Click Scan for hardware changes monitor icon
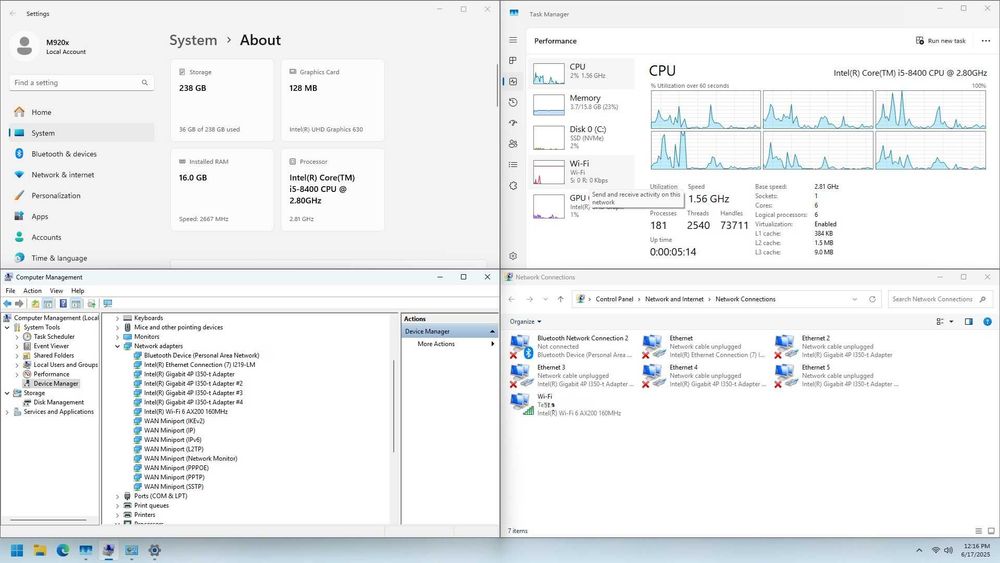Image resolution: width=1000 pixels, height=563 pixels. pos(107,303)
